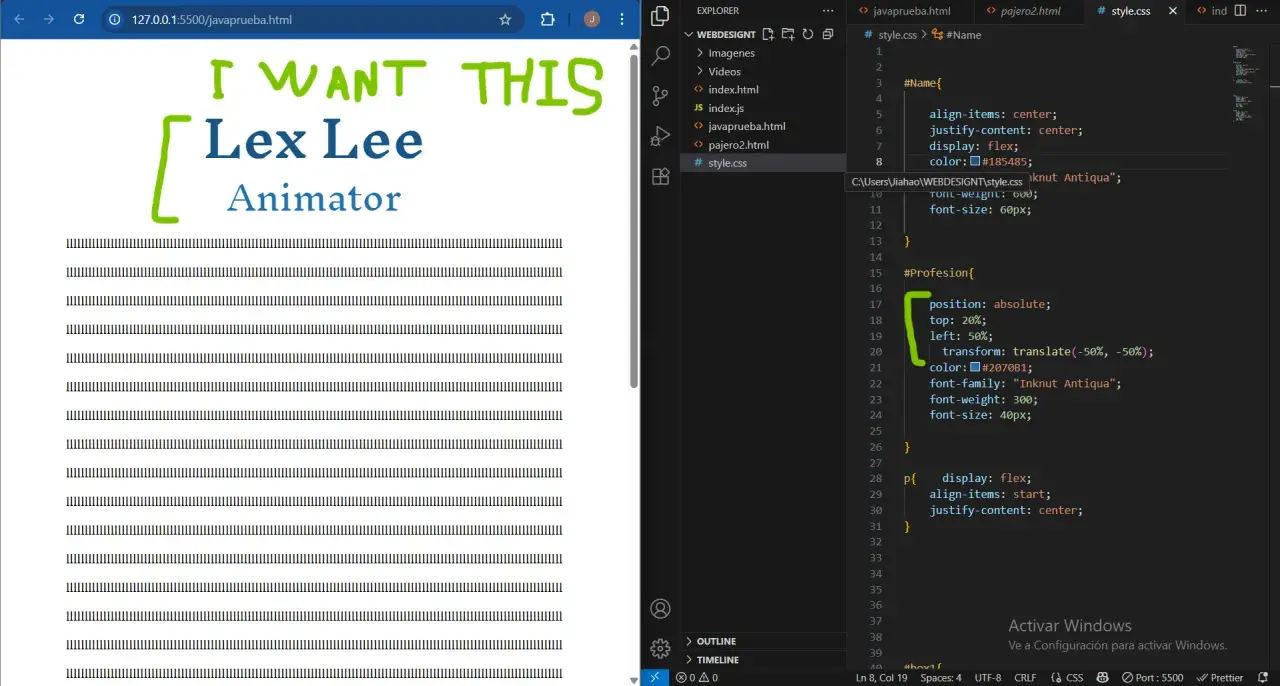
Task: Open Chrome three-dot menu
Action: 623,19
